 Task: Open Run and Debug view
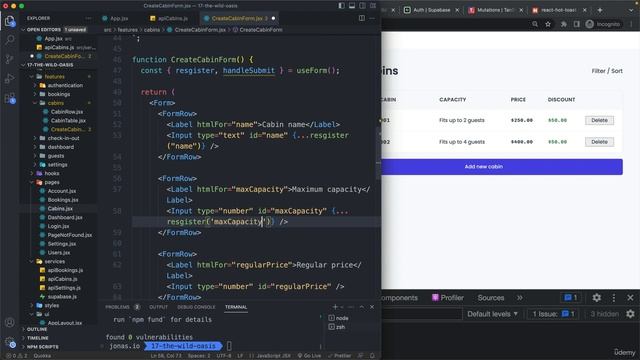coord(9,79)
